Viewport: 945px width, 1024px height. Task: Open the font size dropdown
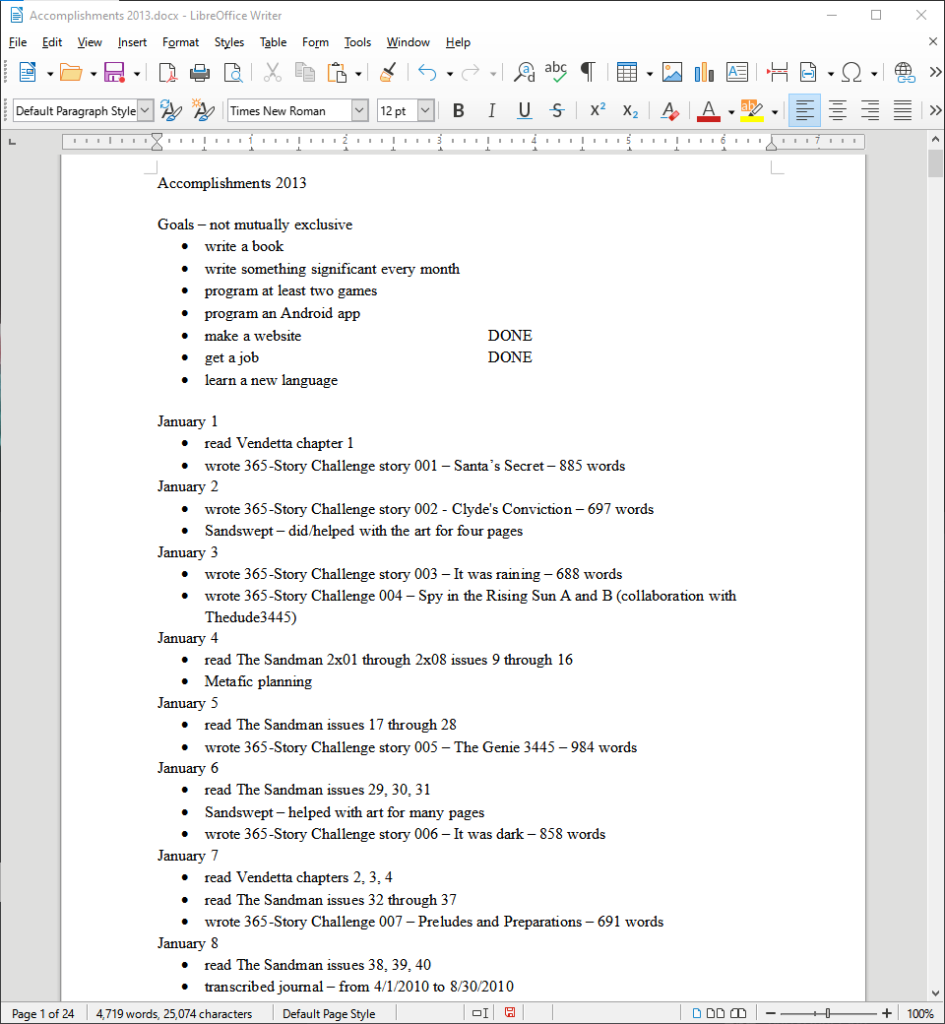tap(425, 110)
